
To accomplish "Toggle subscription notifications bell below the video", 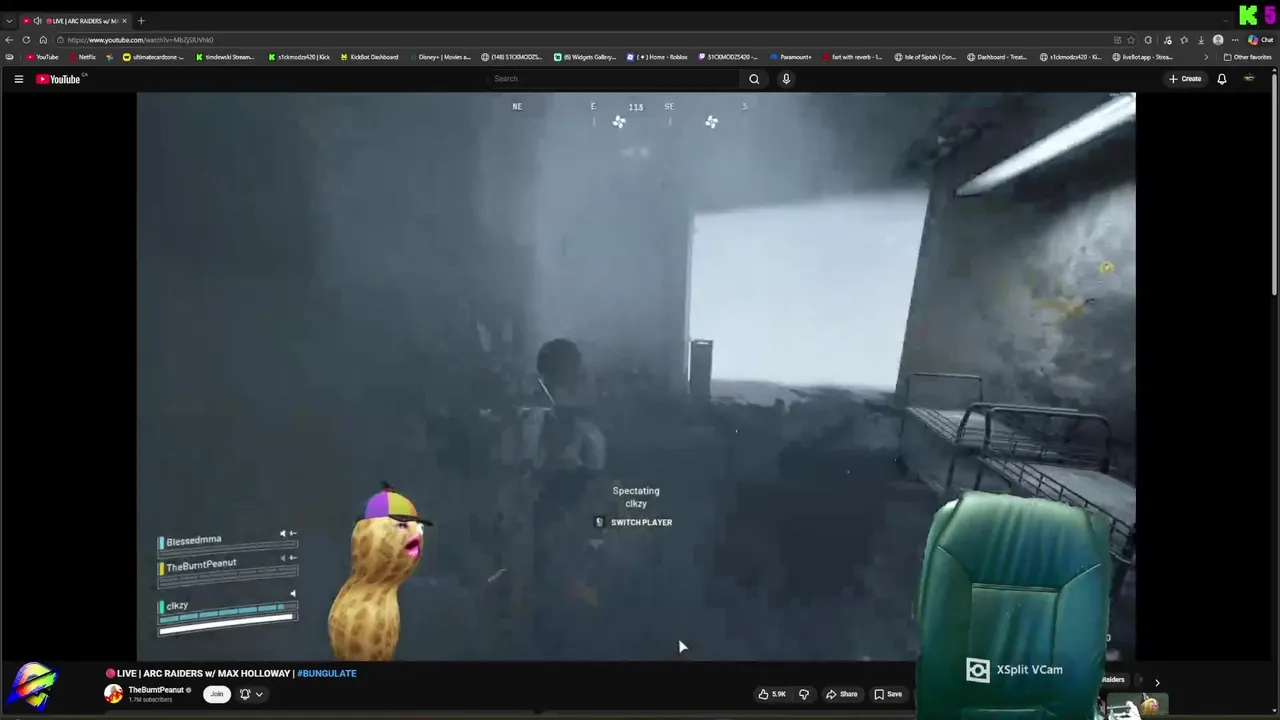I will coord(245,694).
